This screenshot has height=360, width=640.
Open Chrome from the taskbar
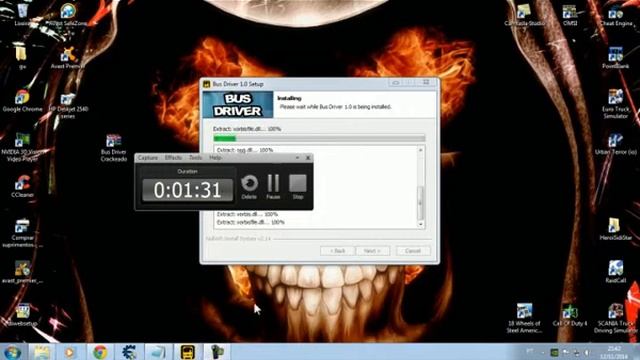[100, 352]
